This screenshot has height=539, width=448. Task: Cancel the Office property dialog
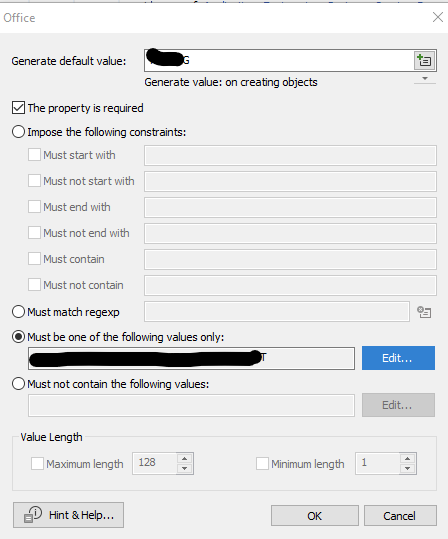click(x=400, y=516)
